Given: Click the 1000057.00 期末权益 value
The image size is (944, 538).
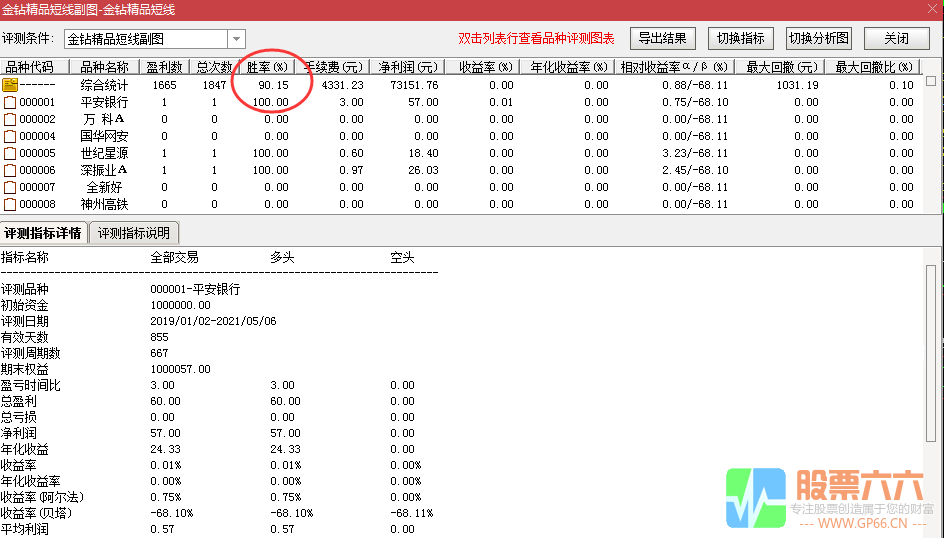Looking at the screenshot, I should pos(181,369).
